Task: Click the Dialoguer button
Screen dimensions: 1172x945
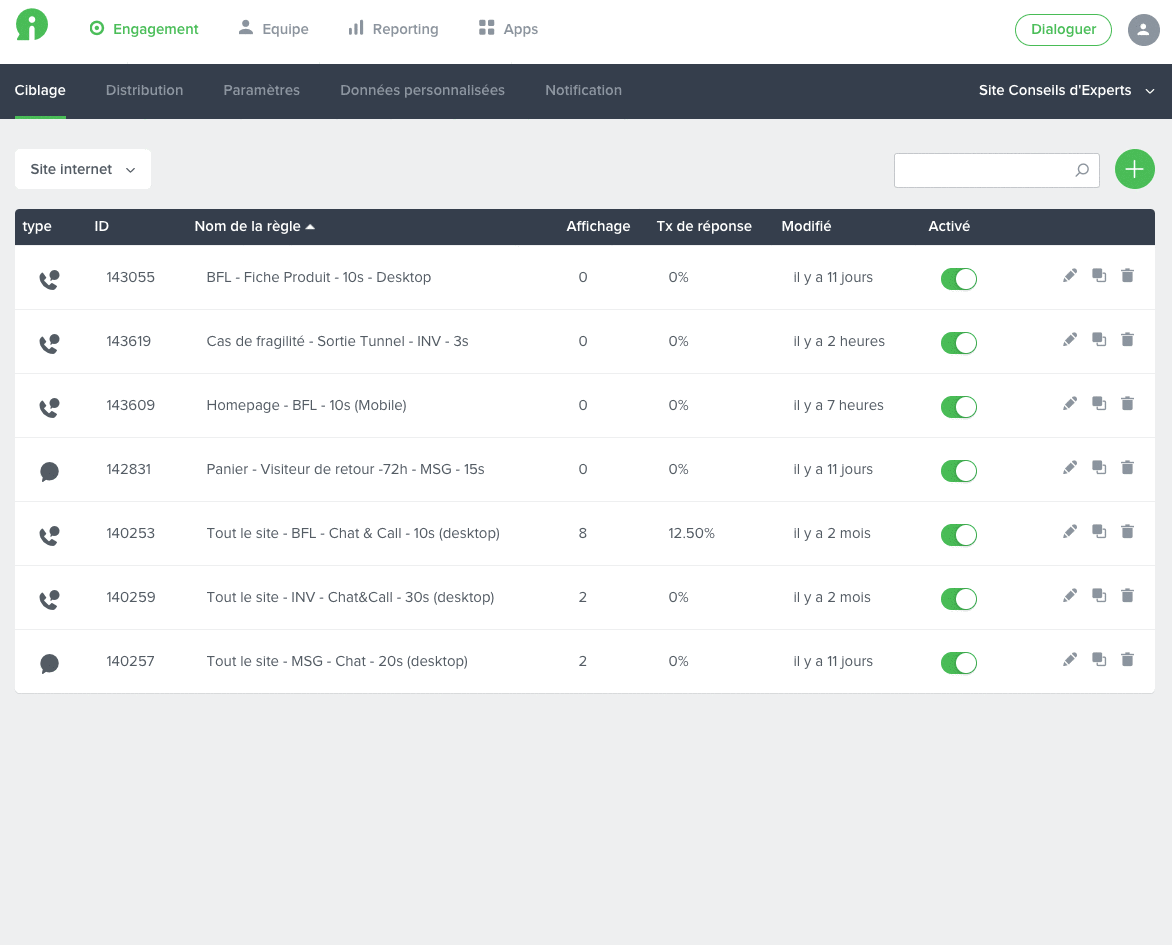Action: point(1063,30)
